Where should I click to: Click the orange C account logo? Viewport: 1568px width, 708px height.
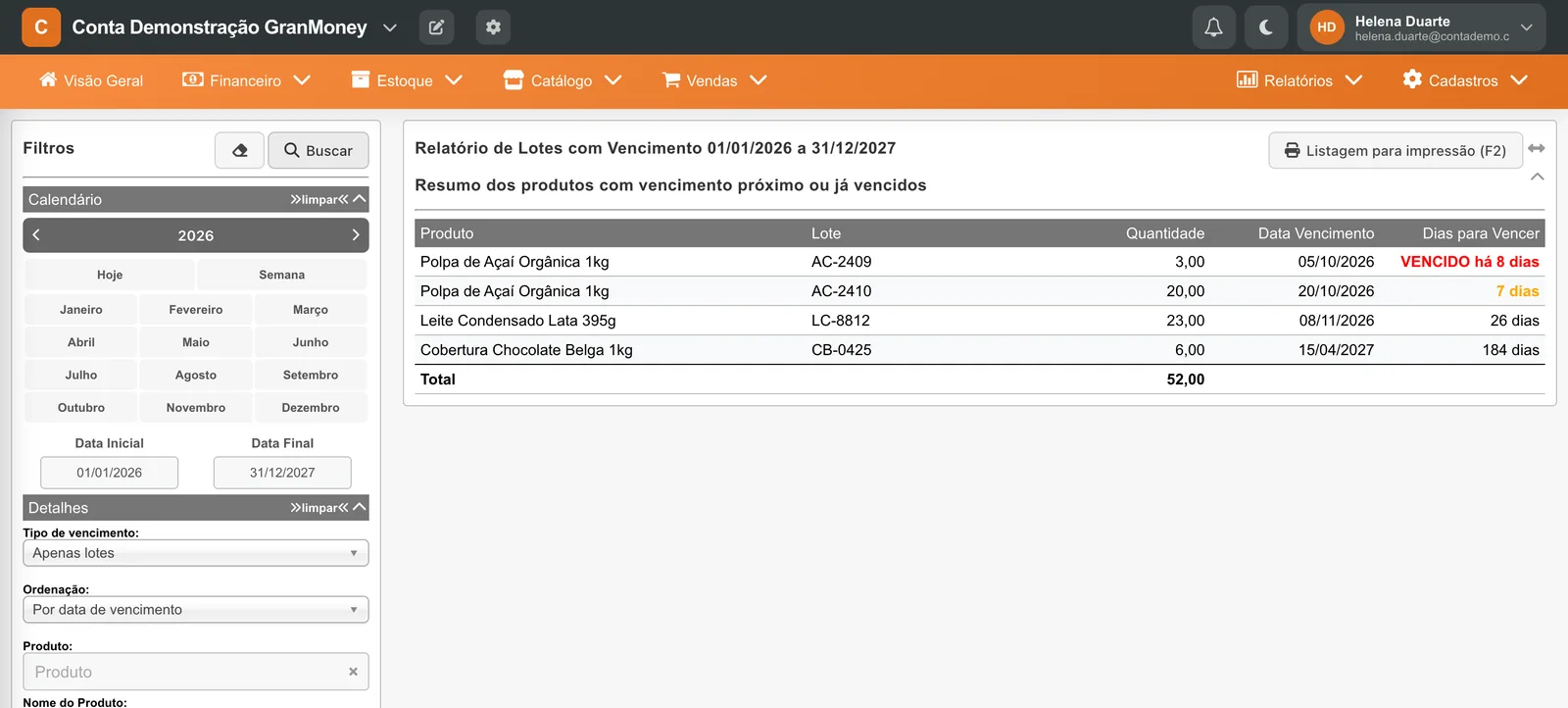tap(41, 27)
